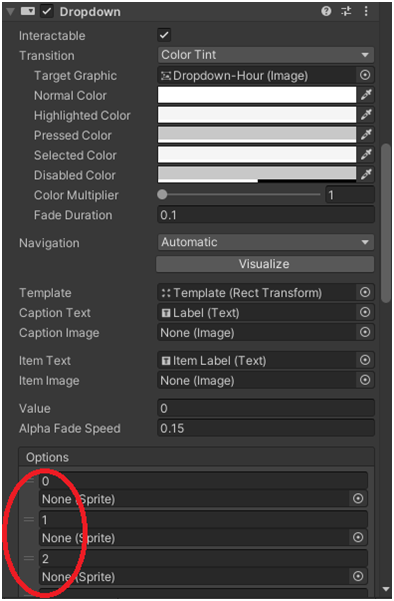
Task: Click the Navigation property label
Action: [49, 243]
